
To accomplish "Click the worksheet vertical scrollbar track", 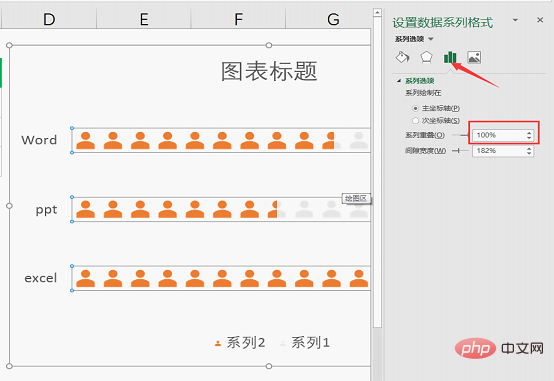I will (x=377, y=353).
